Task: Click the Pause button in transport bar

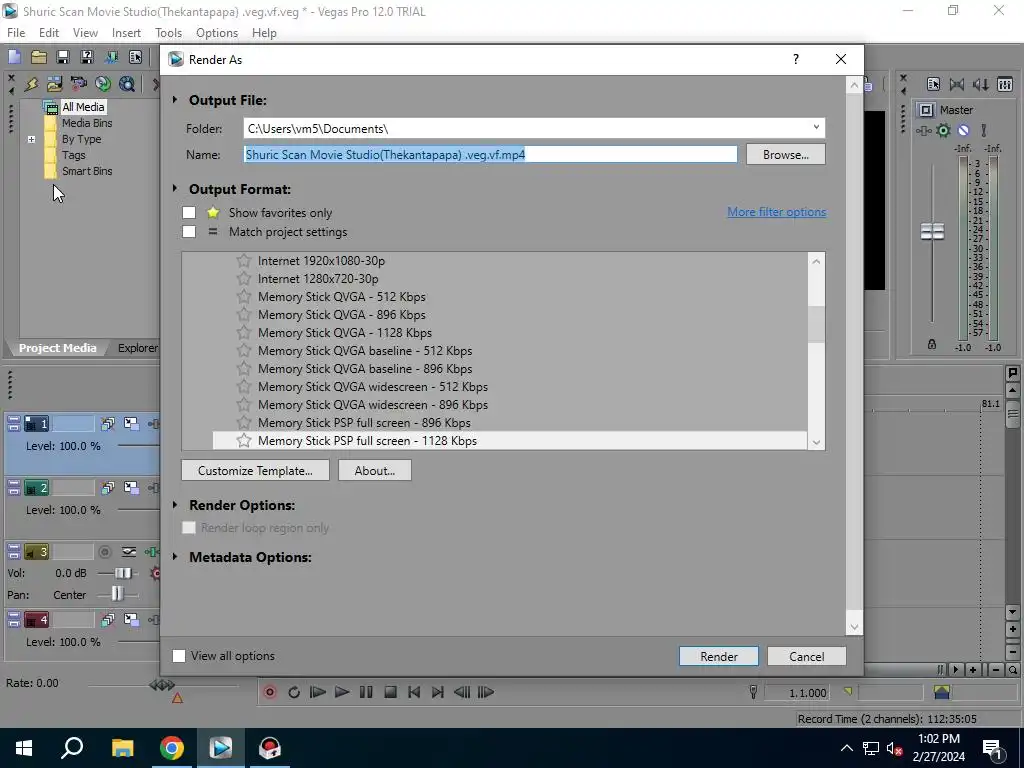Action: (x=366, y=692)
